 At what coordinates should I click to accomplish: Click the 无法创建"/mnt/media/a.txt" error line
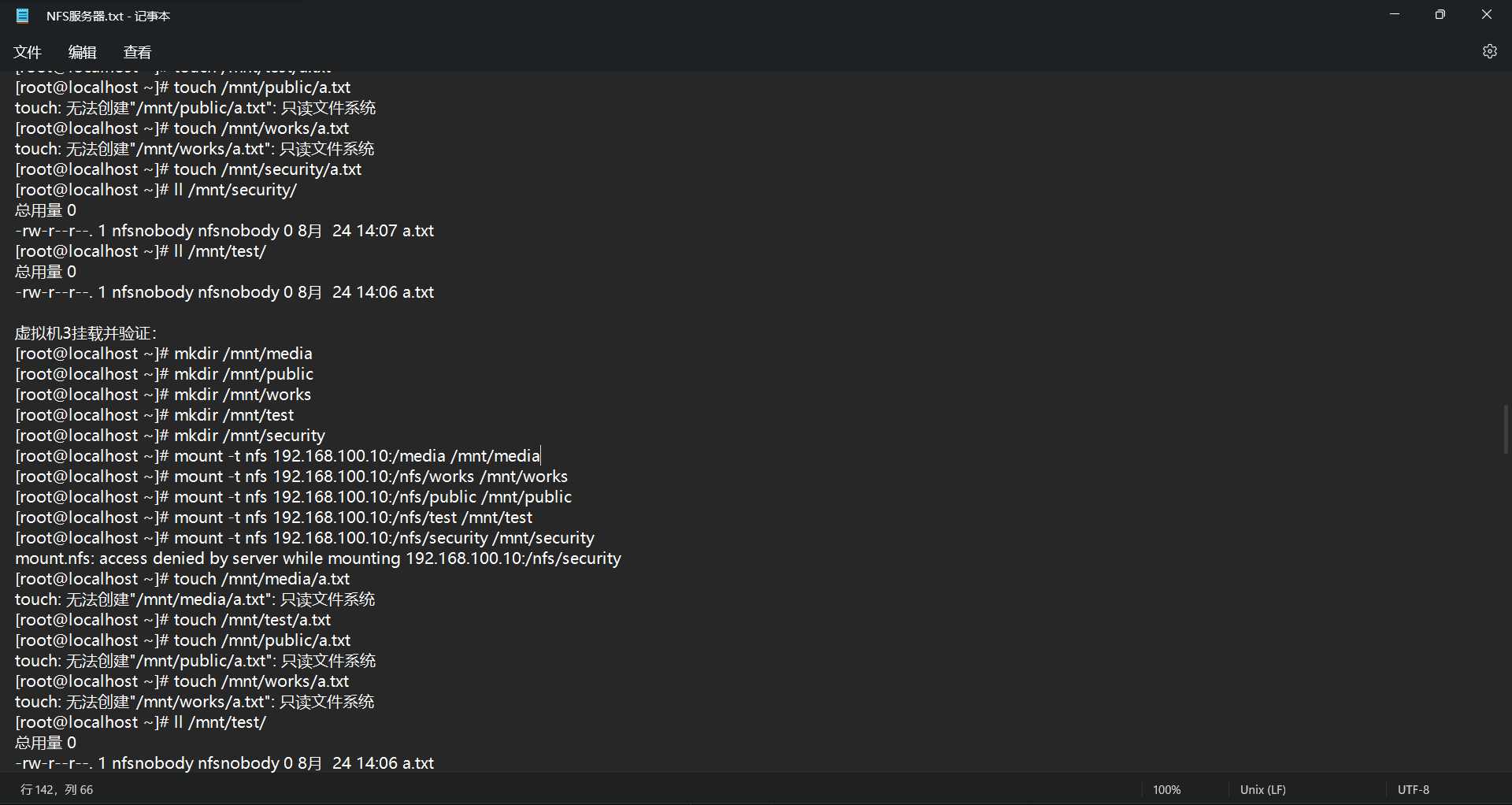[195, 599]
